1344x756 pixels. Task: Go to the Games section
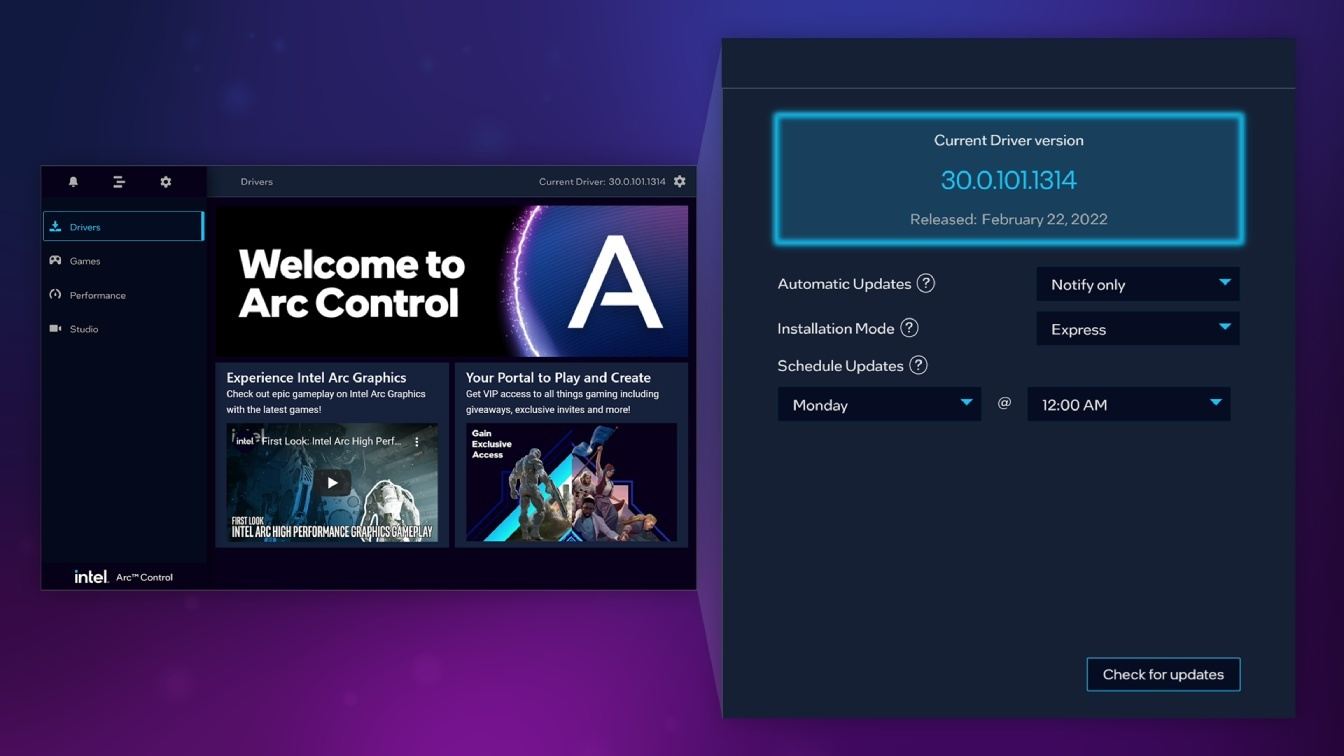123,261
